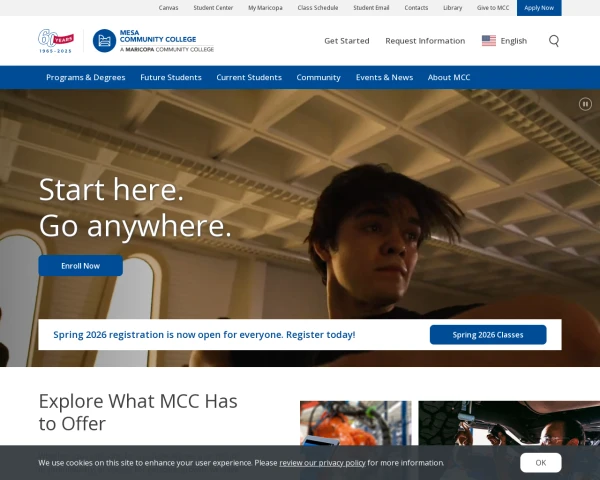Expand the Future Students menu

(171, 77)
